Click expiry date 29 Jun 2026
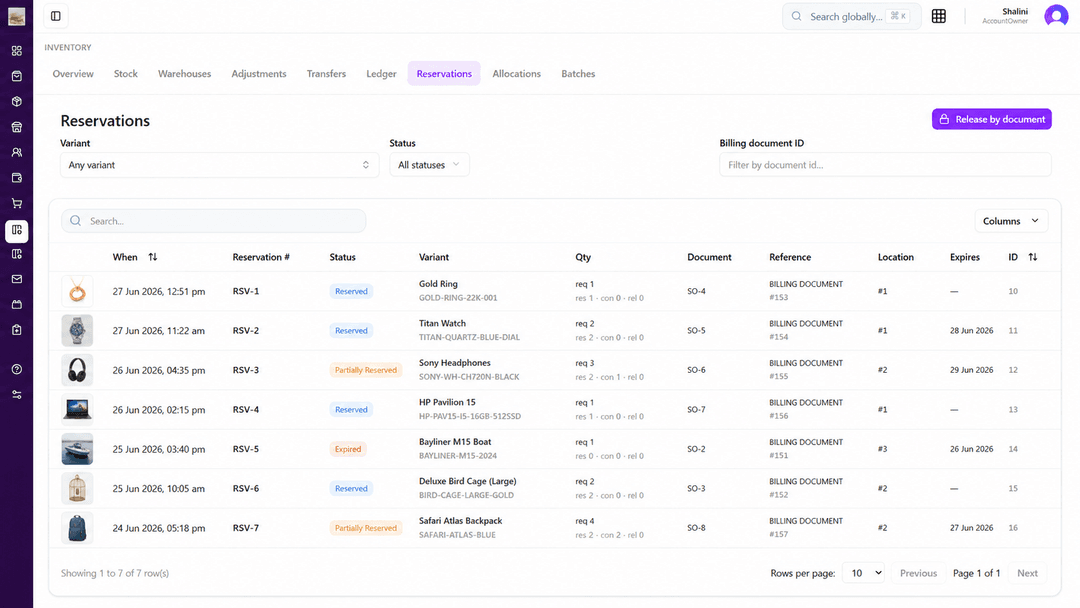Viewport: 1080px width, 608px height. pos(971,370)
